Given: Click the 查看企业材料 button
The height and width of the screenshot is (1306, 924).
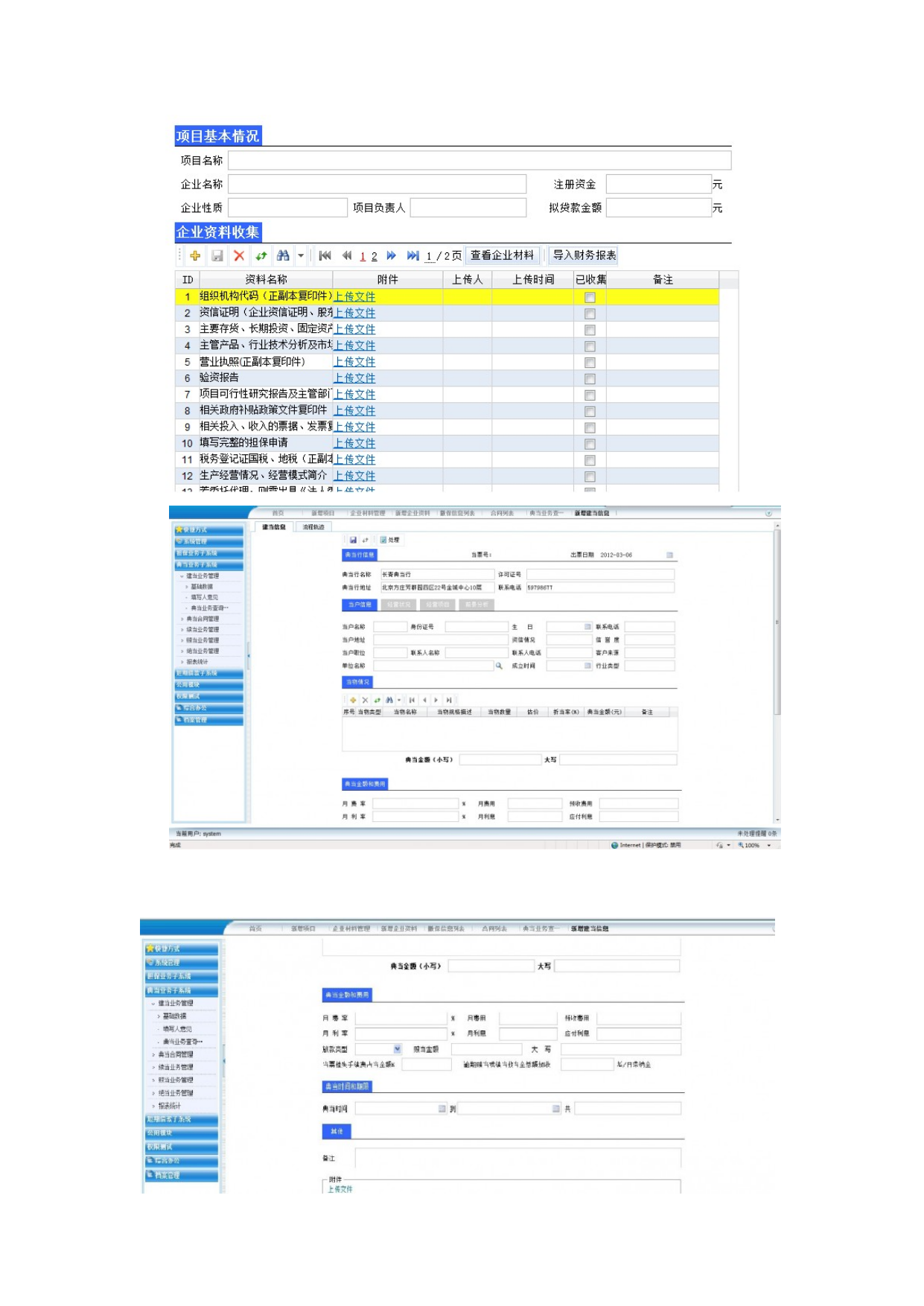Looking at the screenshot, I should pos(503,255).
